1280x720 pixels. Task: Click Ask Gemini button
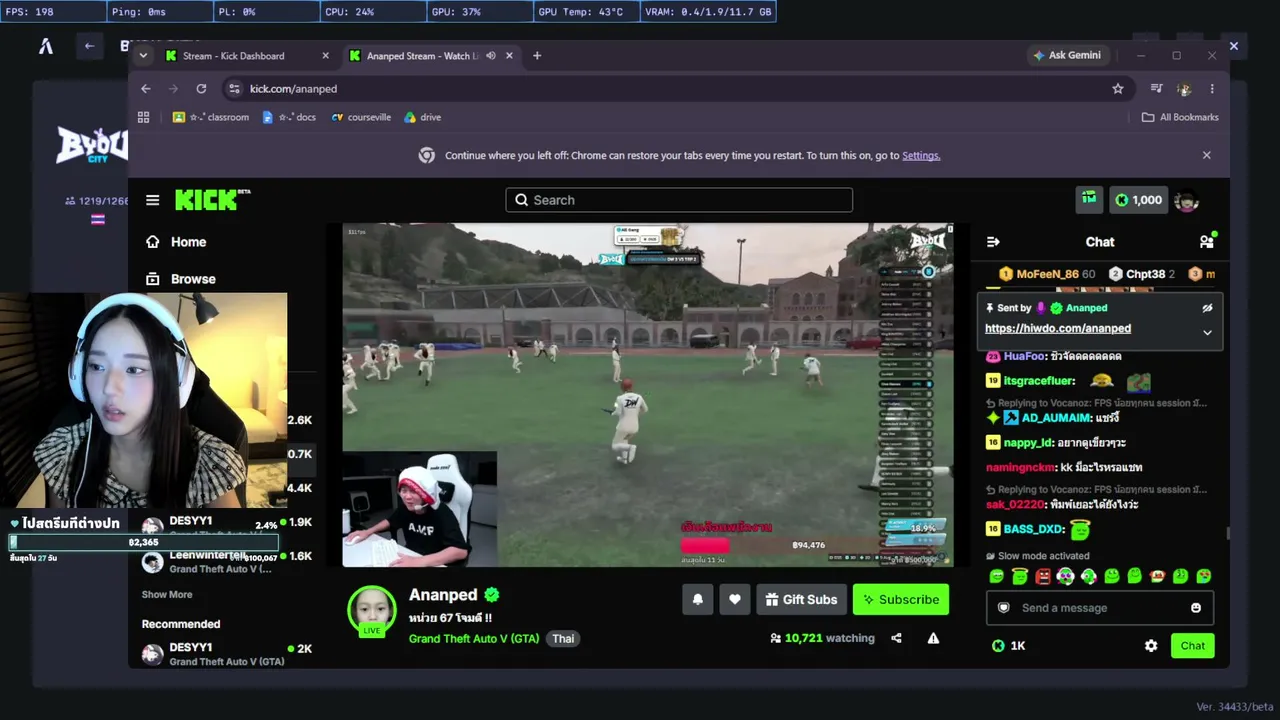(1067, 56)
